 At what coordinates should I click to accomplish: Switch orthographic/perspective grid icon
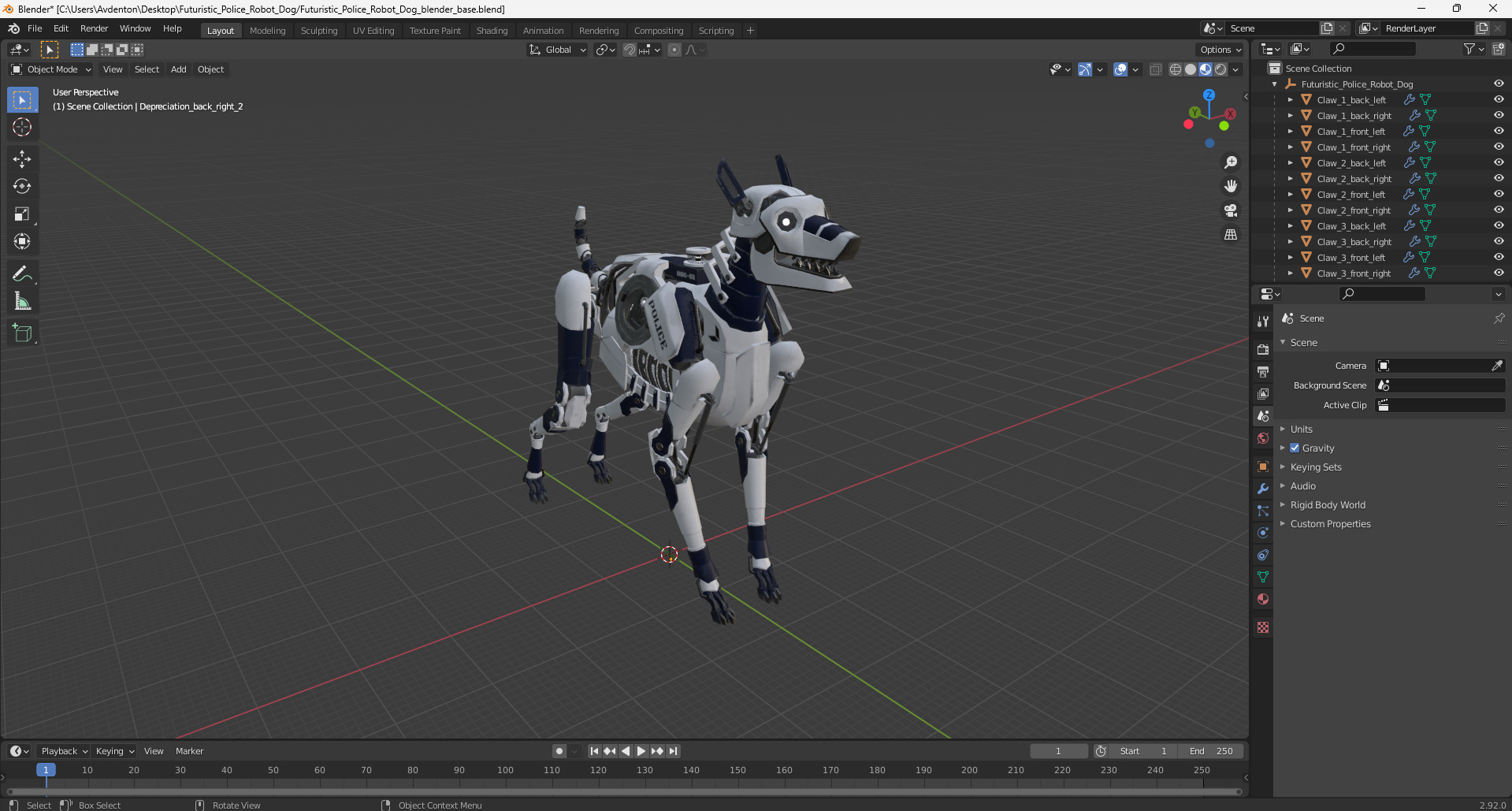[x=1231, y=235]
